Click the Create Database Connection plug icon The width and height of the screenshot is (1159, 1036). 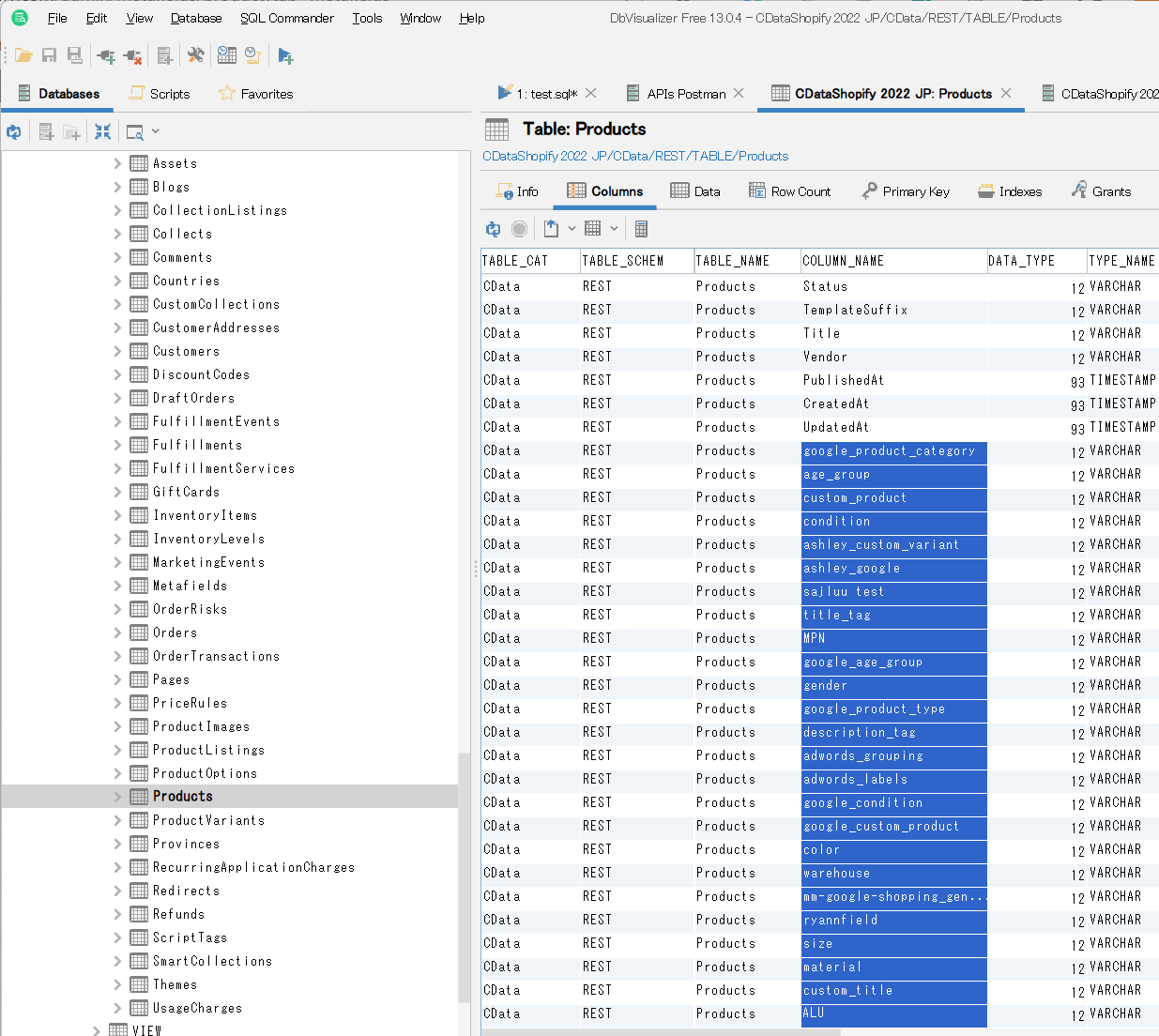click(106, 56)
